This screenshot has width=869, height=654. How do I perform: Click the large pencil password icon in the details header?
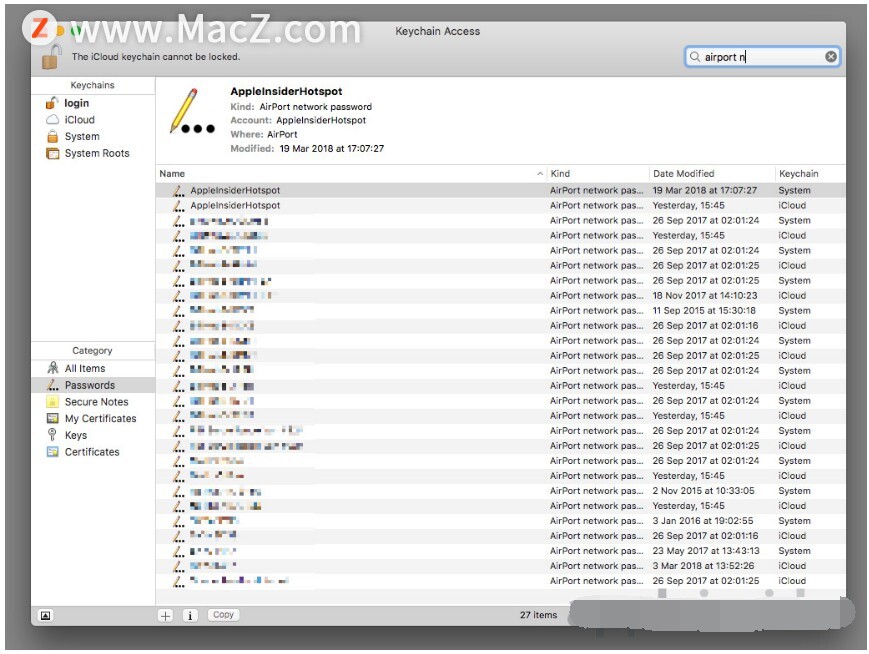pyautogui.click(x=191, y=111)
